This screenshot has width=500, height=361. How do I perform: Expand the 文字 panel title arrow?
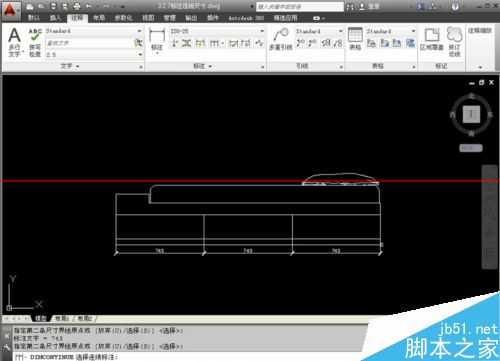click(78, 66)
